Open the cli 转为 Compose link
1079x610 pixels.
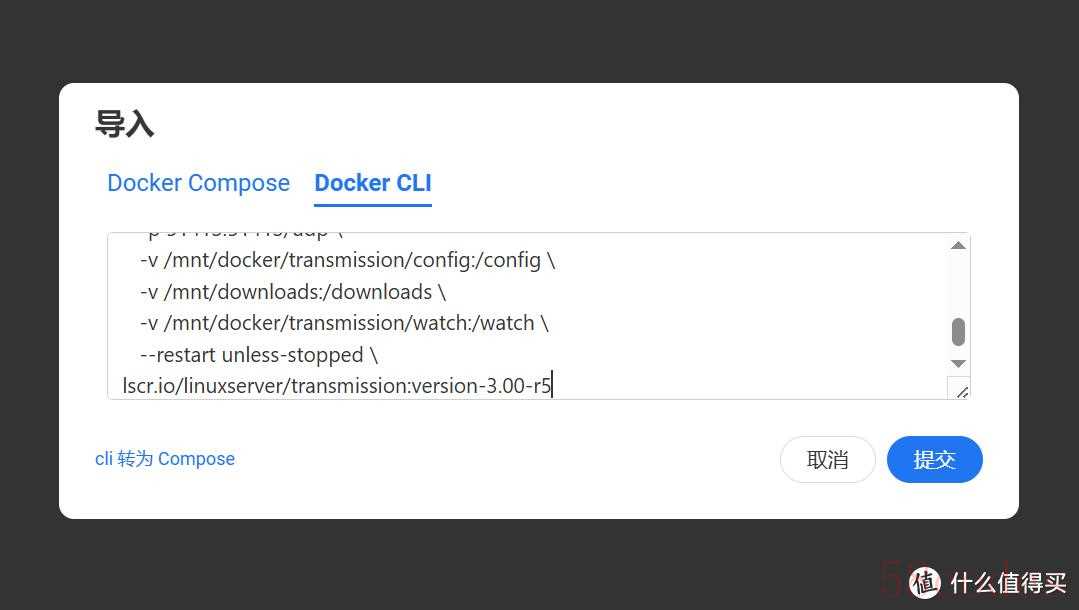(x=165, y=459)
